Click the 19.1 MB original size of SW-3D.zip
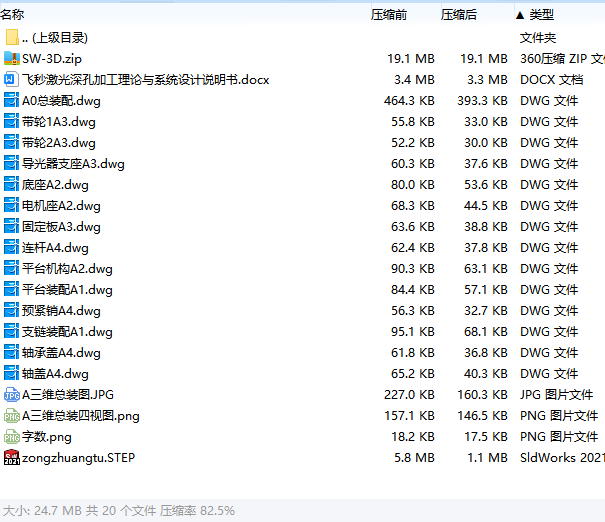The width and height of the screenshot is (605, 522). [411, 59]
